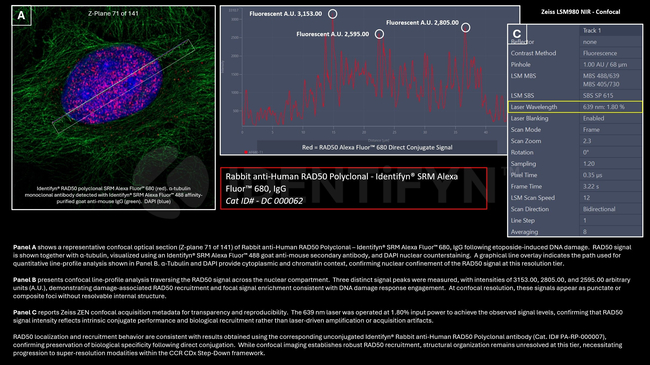Click the panel A letter label

coord(21,16)
